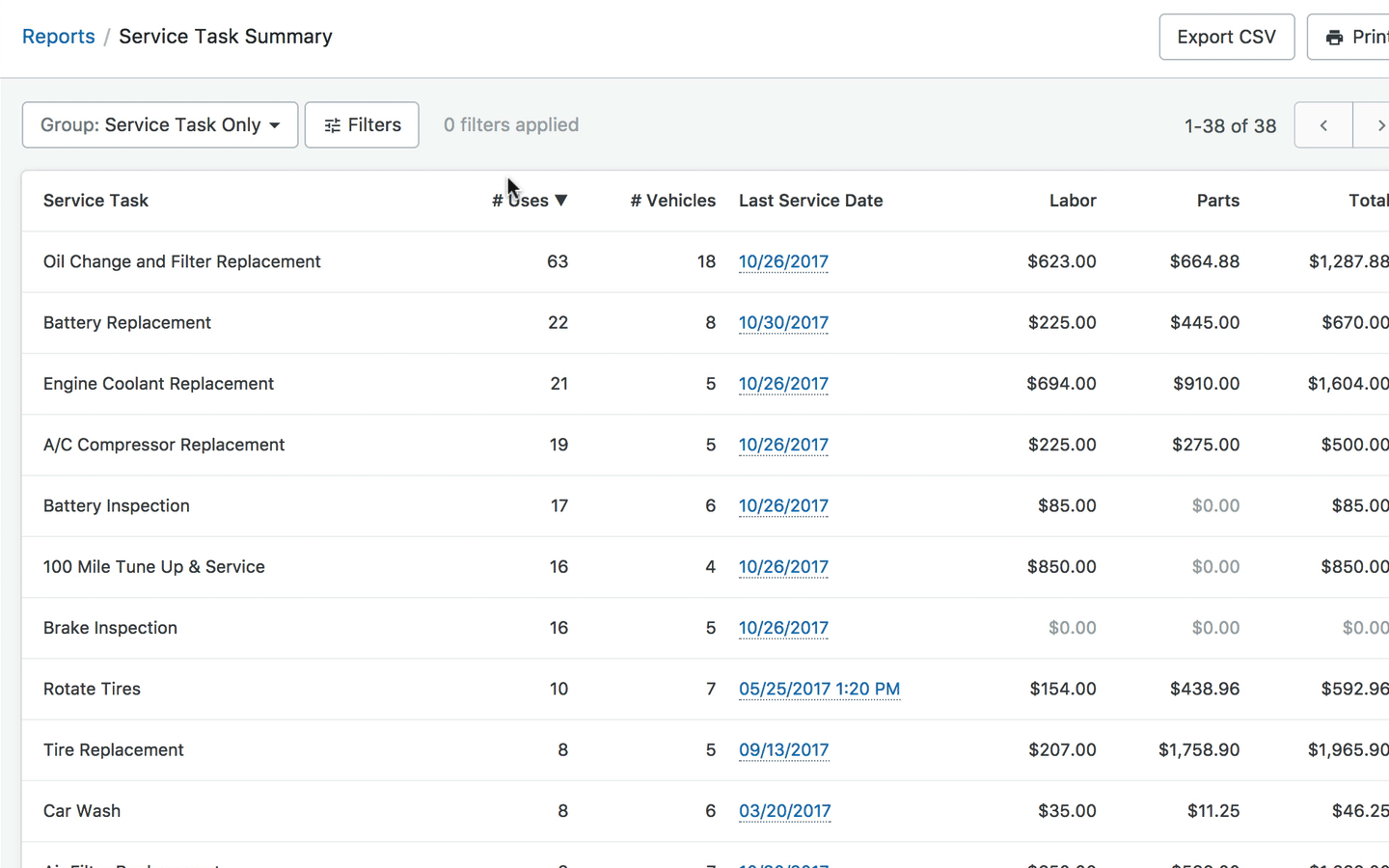This screenshot has width=1389, height=868.
Task: Sort by the # Vehicles column header
Action: coord(673,201)
